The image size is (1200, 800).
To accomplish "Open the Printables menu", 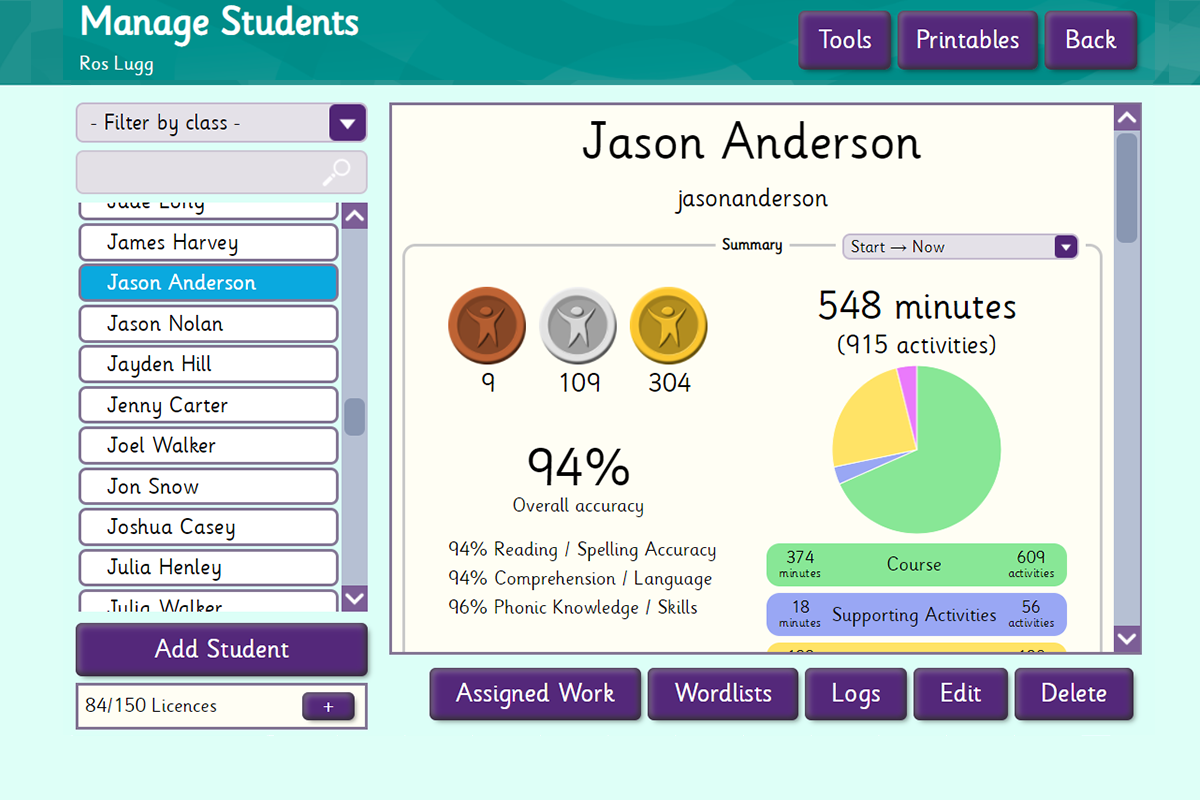I will click(x=967, y=41).
